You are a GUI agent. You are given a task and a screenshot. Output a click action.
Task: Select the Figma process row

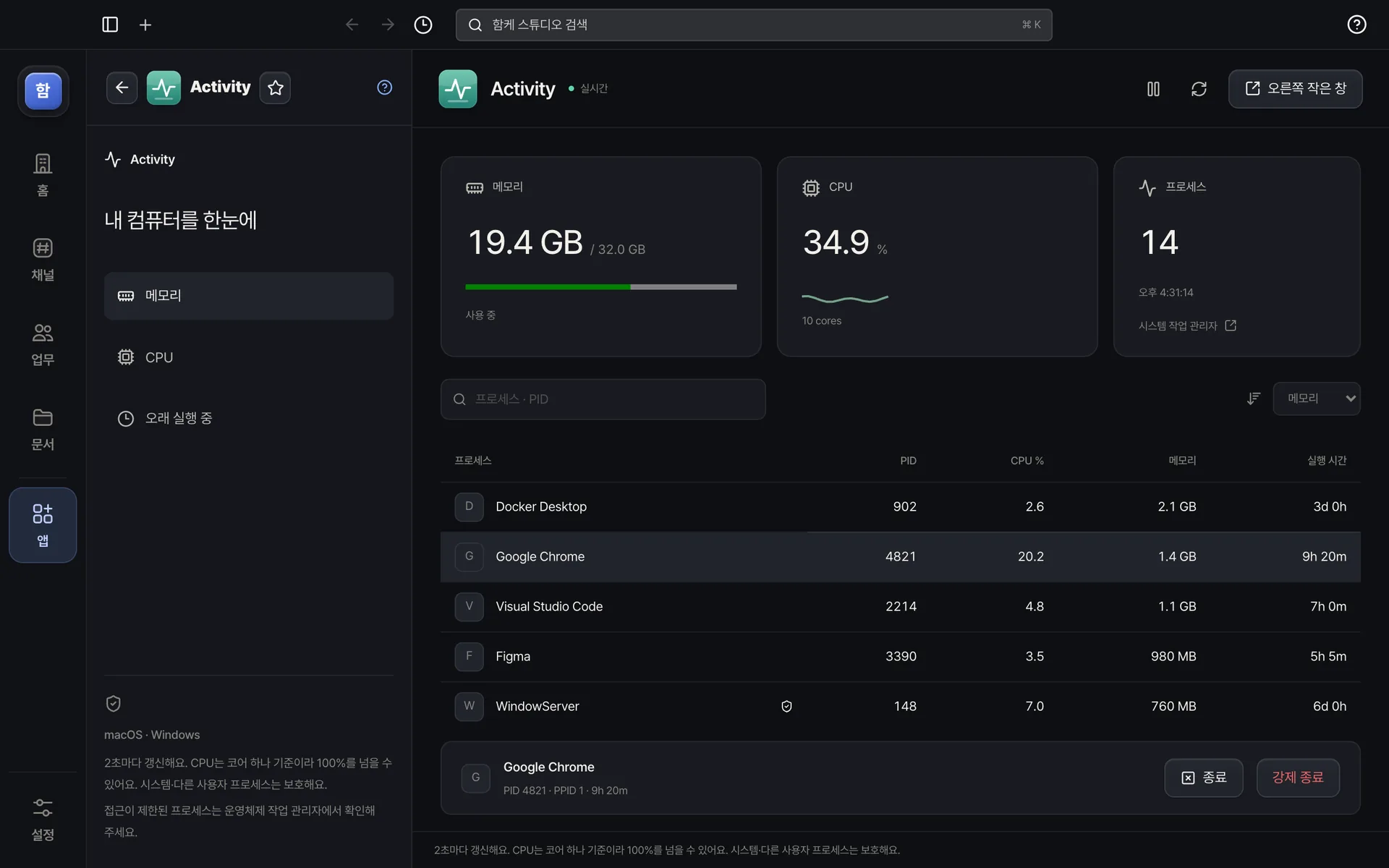point(900,657)
